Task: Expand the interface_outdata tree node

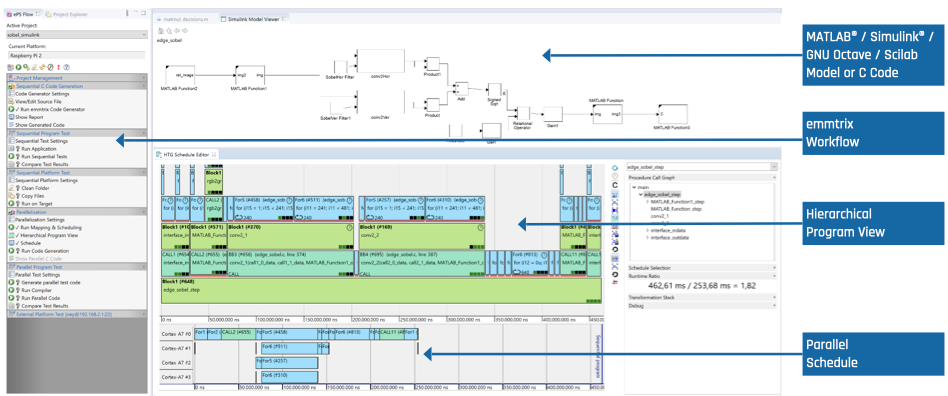Action: pos(648,238)
